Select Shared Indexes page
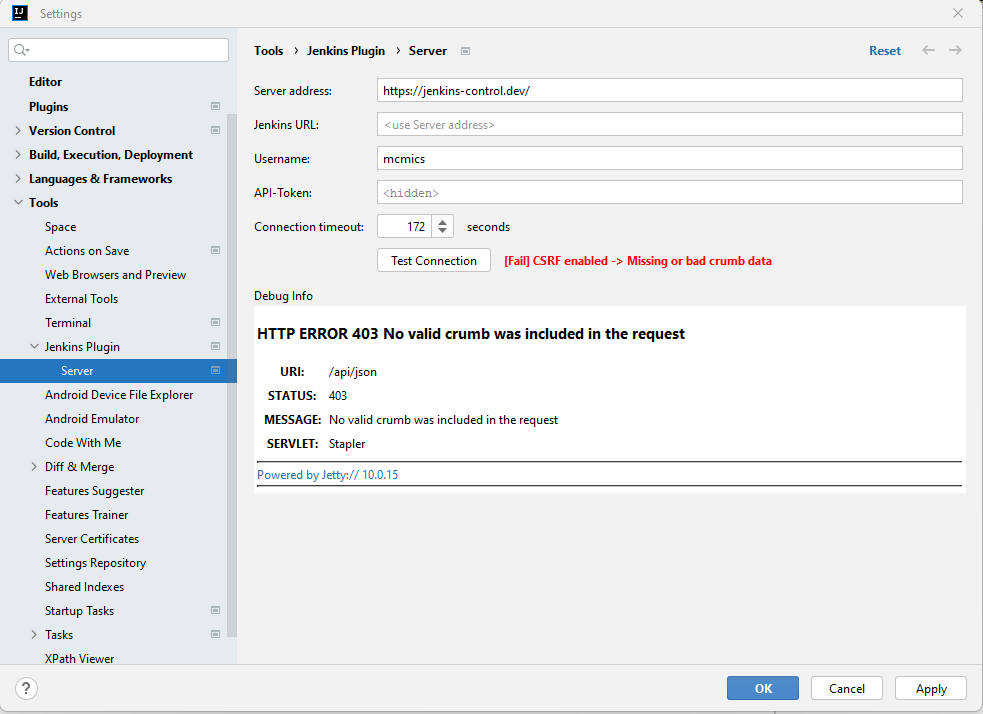Screen dimensions: 983x714 pos(85,587)
